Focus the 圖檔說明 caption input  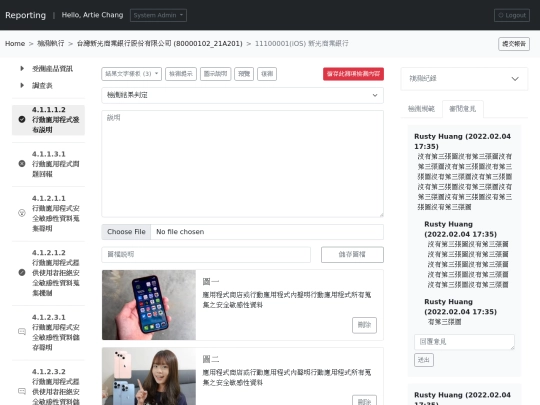pyautogui.click(x=206, y=255)
